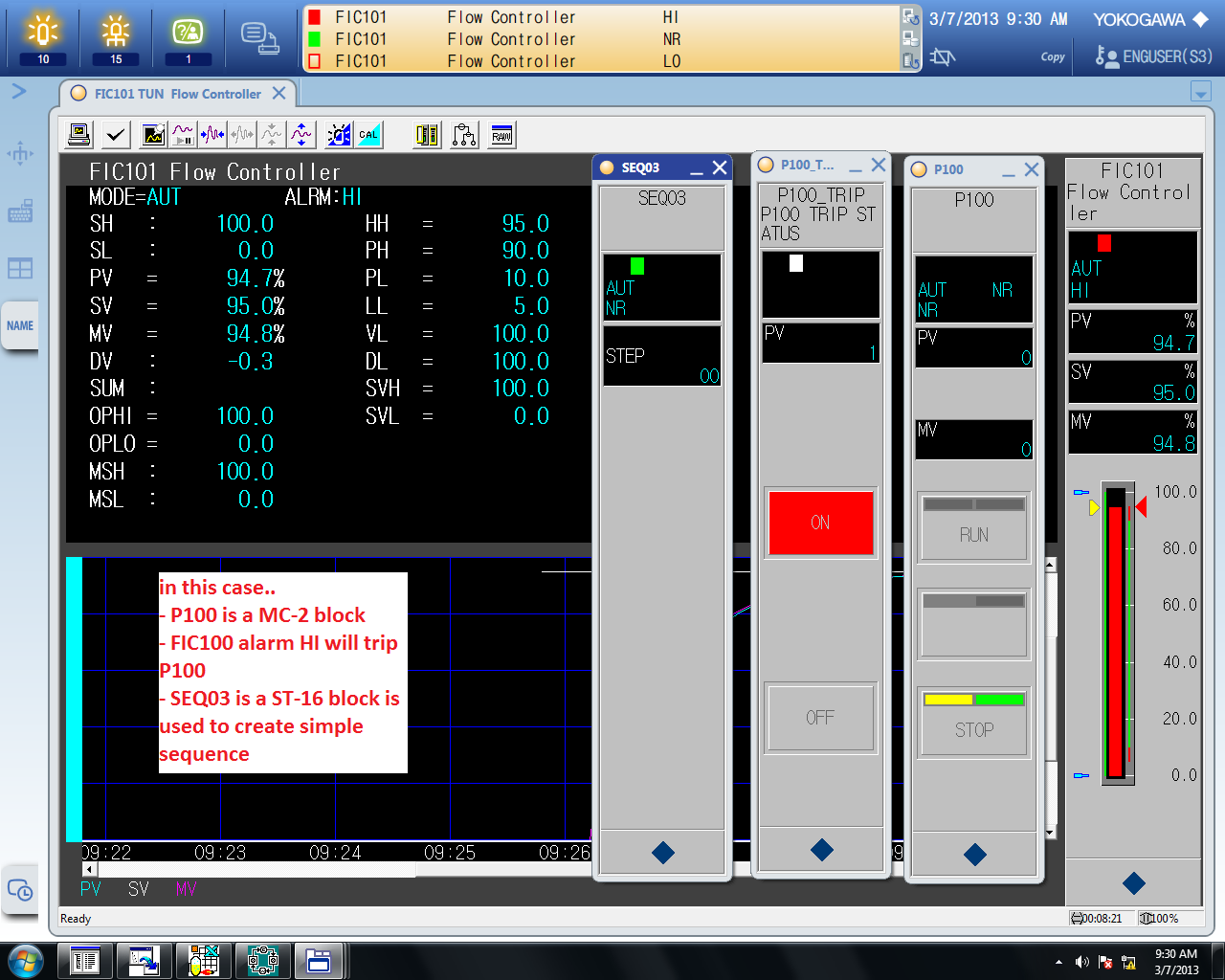Click the enlarge data axis icon with blue arrows
Viewport: 1225px width, 980px height.
coord(301,135)
